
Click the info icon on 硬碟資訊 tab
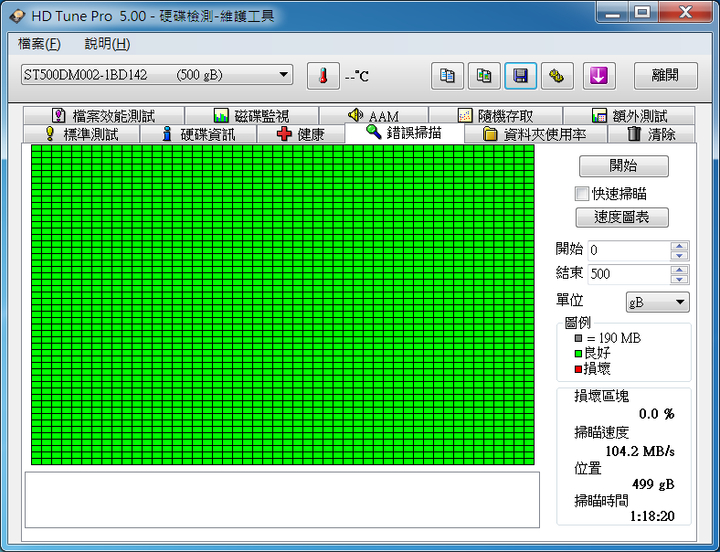tap(167, 134)
